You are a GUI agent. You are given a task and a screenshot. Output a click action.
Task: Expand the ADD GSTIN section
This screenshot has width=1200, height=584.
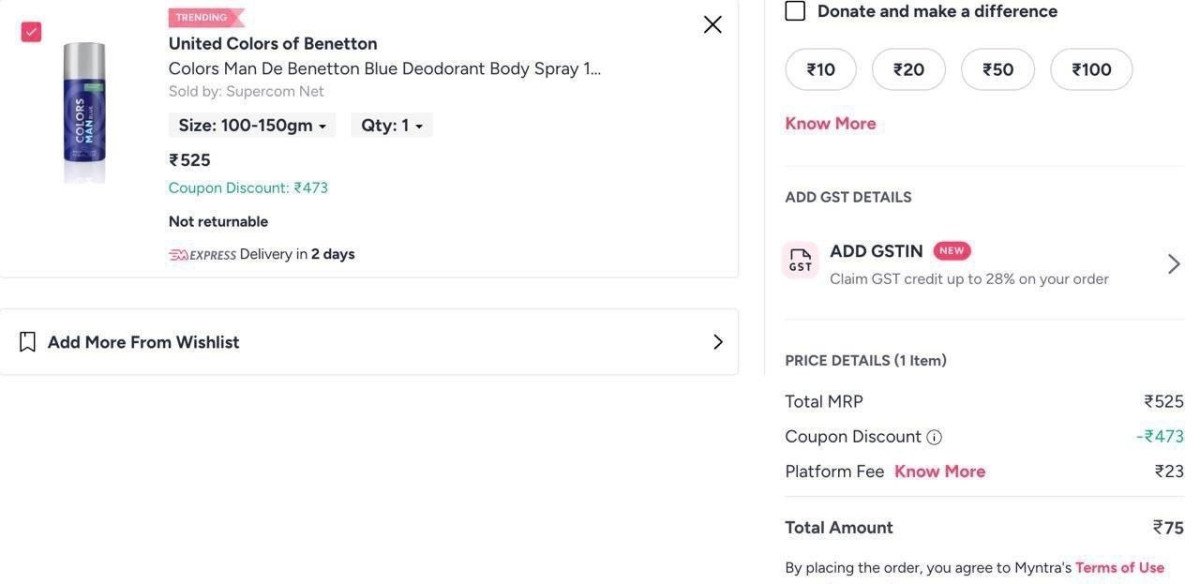tap(1173, 263)
